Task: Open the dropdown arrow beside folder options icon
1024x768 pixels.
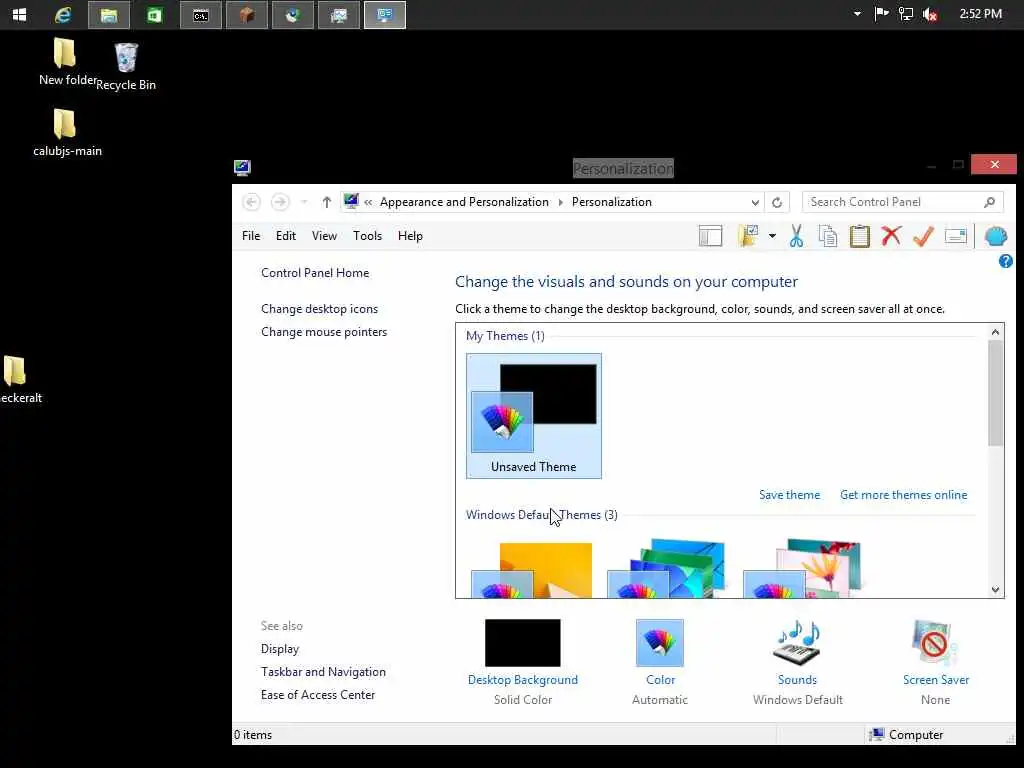Action: [x=772, y=236]
